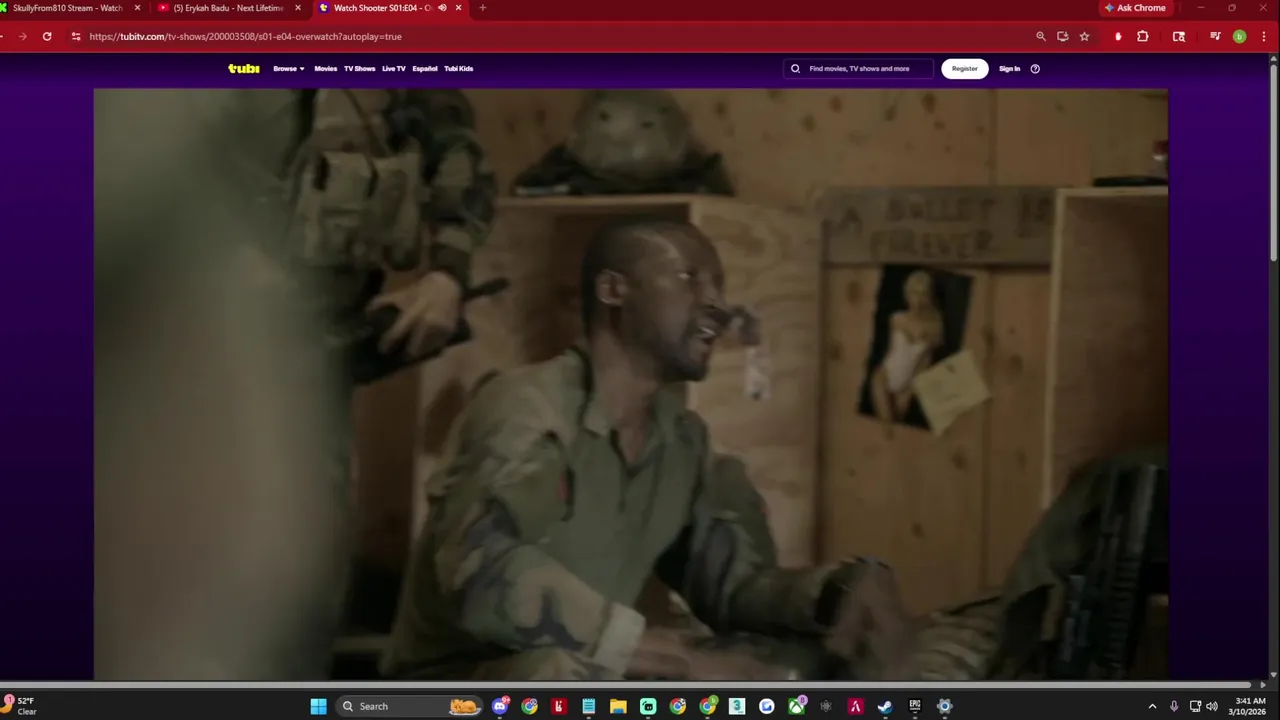Mute the Watch Shooter tab audio
The width and height of the screenshot is (1280, 720).
point(442,8)
